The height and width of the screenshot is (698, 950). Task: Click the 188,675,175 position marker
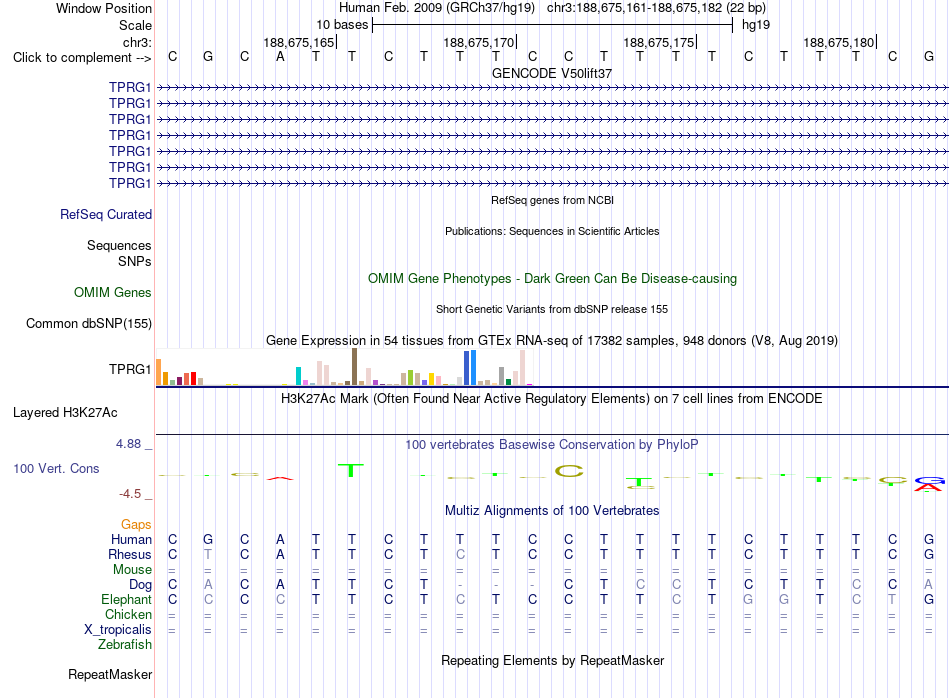point(660,42)
